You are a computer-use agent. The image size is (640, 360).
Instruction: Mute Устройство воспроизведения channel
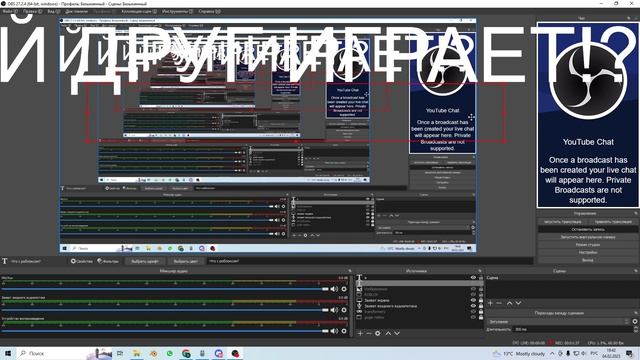(334, 331)
